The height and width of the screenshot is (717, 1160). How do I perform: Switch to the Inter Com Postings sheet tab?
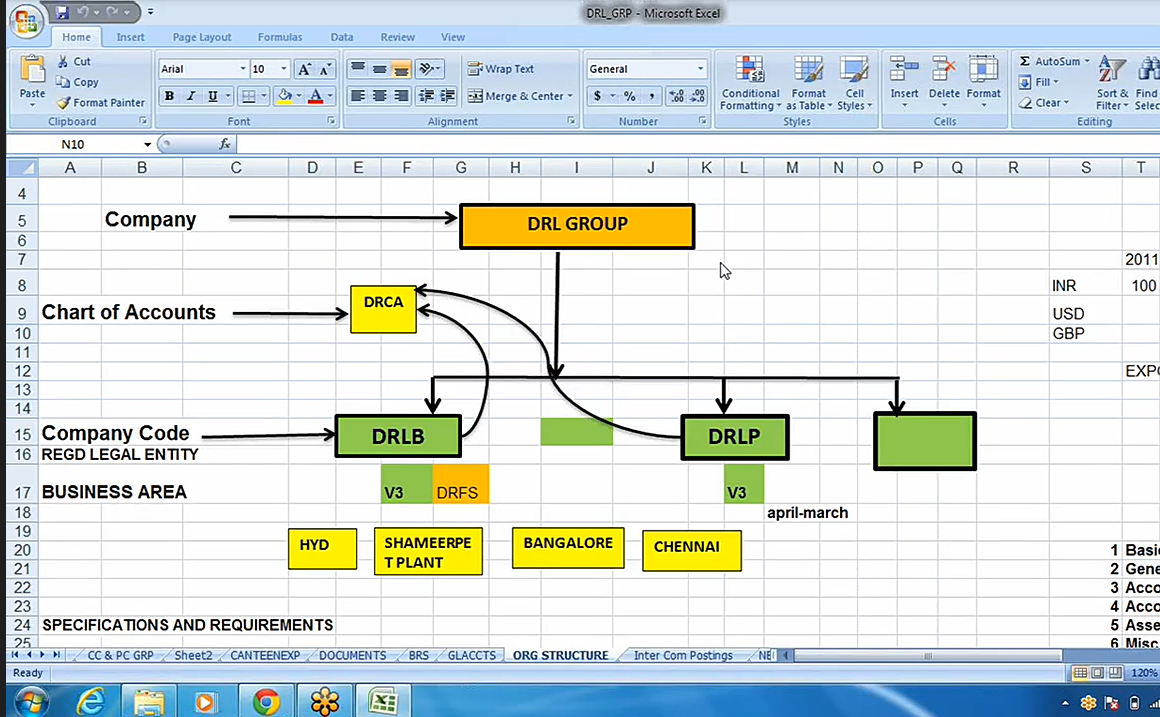tap(683, 656)
